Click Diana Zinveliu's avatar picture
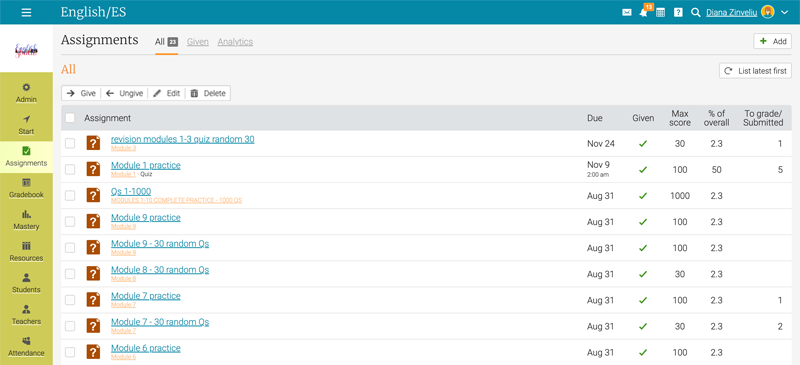This screenshot has width=800, height=365. coord(768,12)
